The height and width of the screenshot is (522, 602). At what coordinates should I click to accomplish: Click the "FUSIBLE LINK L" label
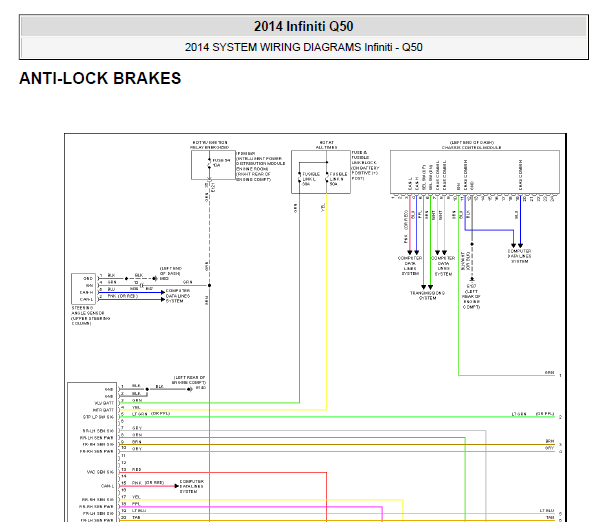click(311, 179)
